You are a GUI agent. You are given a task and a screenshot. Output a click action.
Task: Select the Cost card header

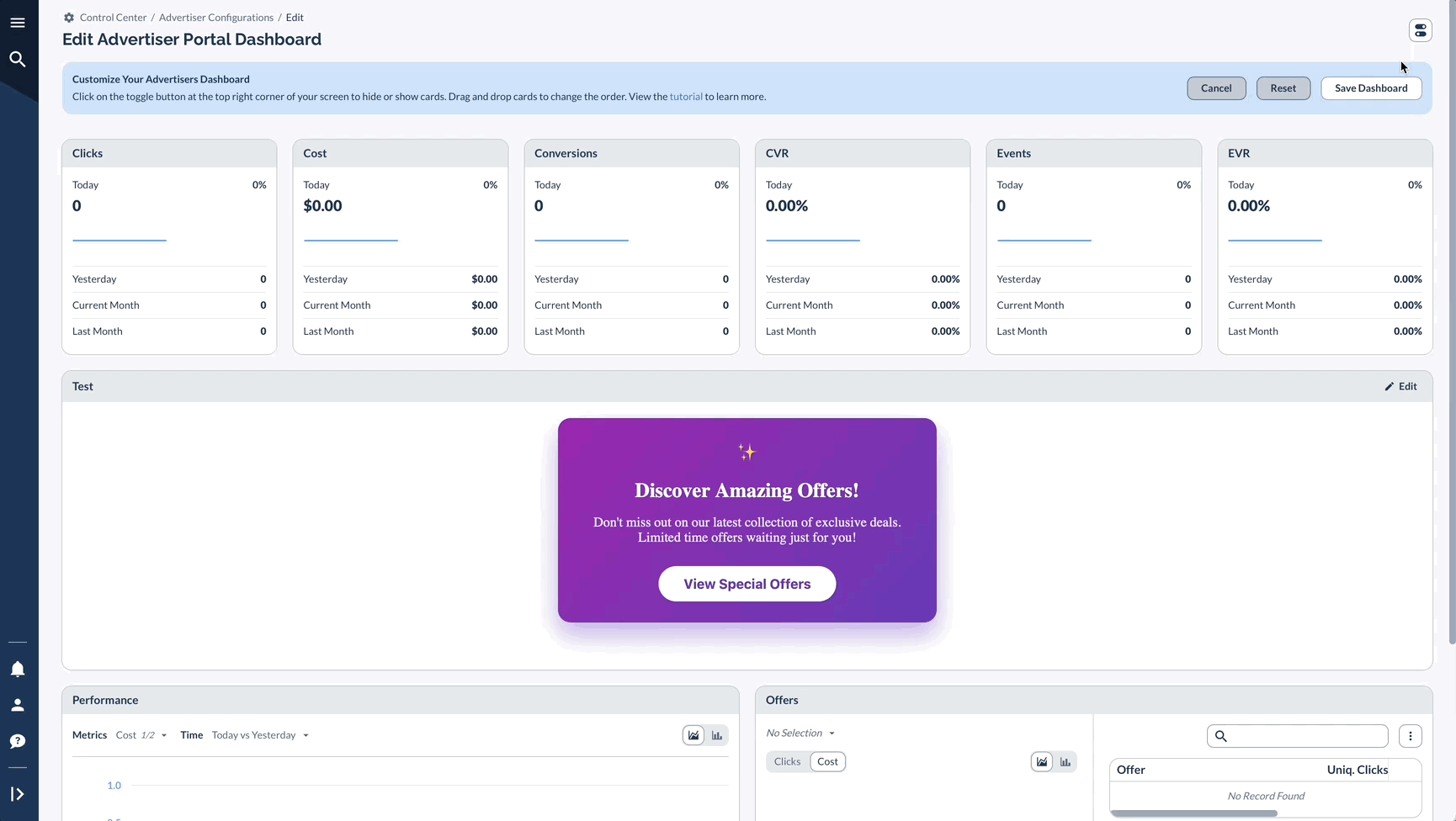pyautogui.click(x=401, y=153)
